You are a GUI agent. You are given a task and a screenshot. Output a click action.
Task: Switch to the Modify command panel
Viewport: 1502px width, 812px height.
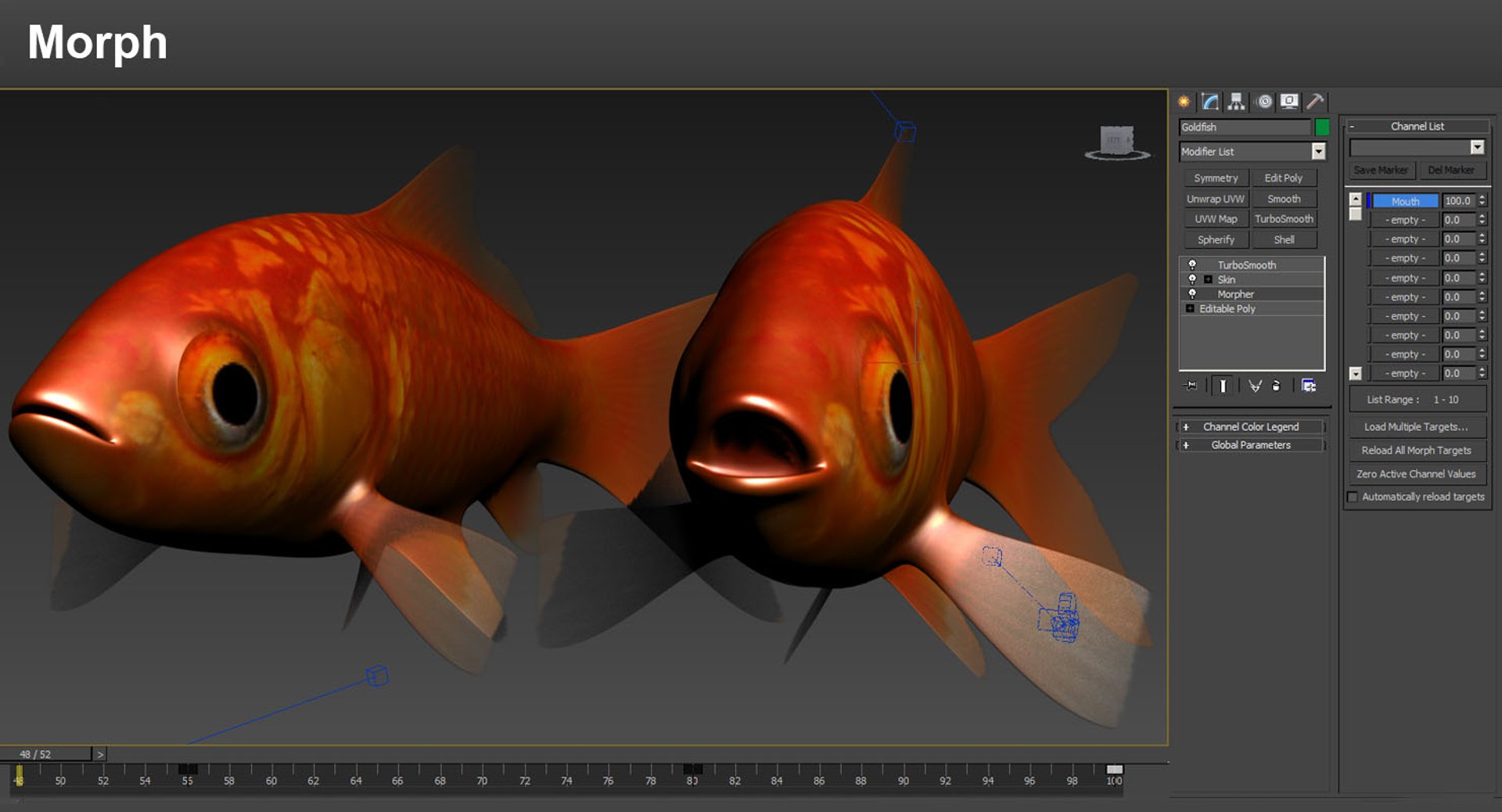point(1210,102)
